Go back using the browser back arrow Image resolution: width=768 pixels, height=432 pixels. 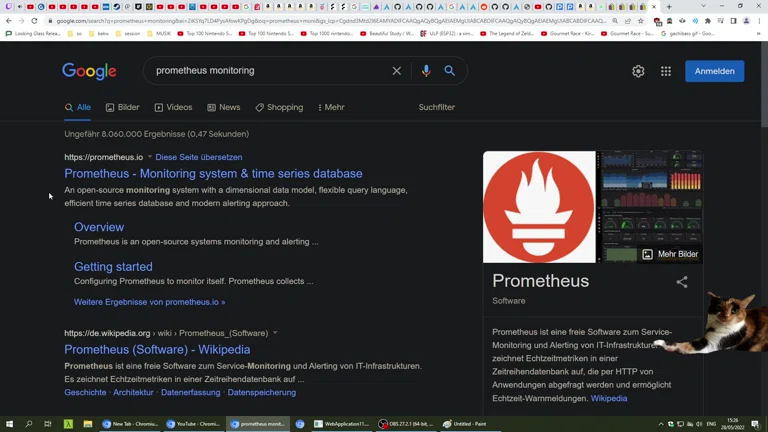pyautogui.click(x=9, y=21)
